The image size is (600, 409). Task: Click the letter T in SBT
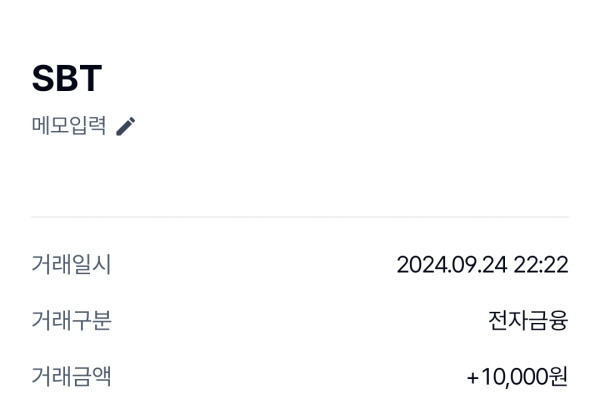tap(91, 78)
